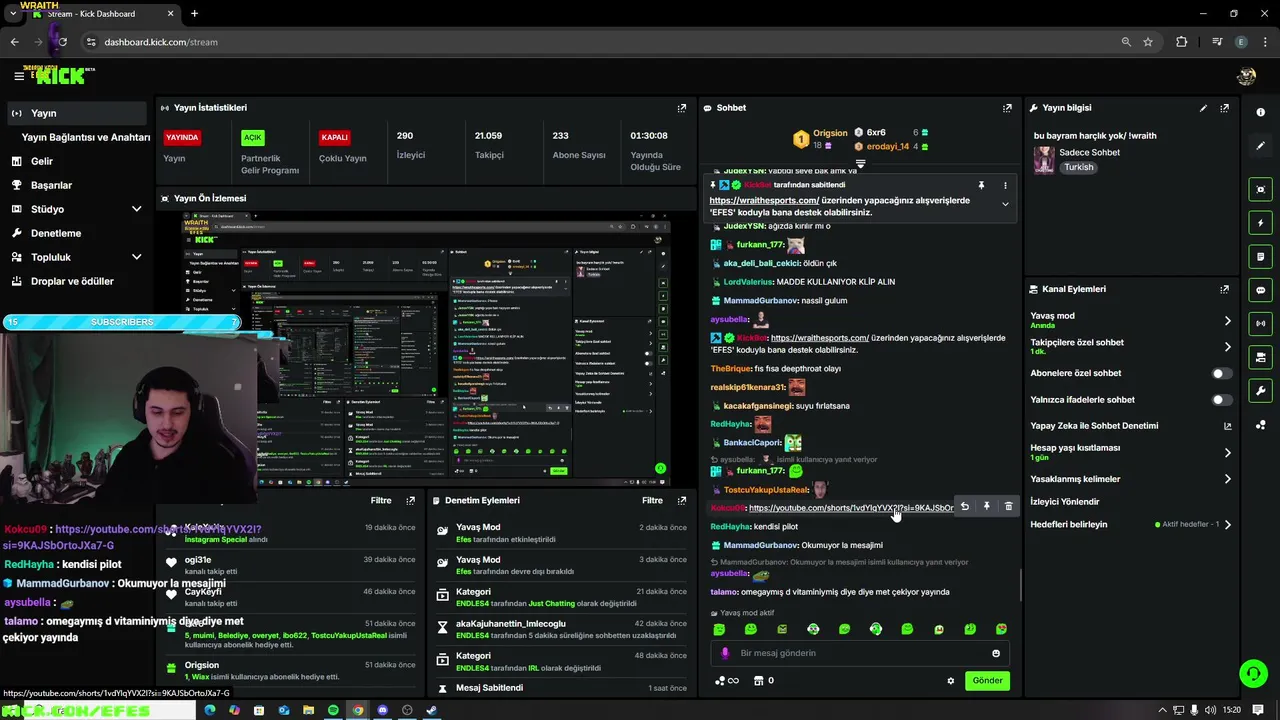
Task: Open the emoji picker in the message box
Action: [995, 653]
